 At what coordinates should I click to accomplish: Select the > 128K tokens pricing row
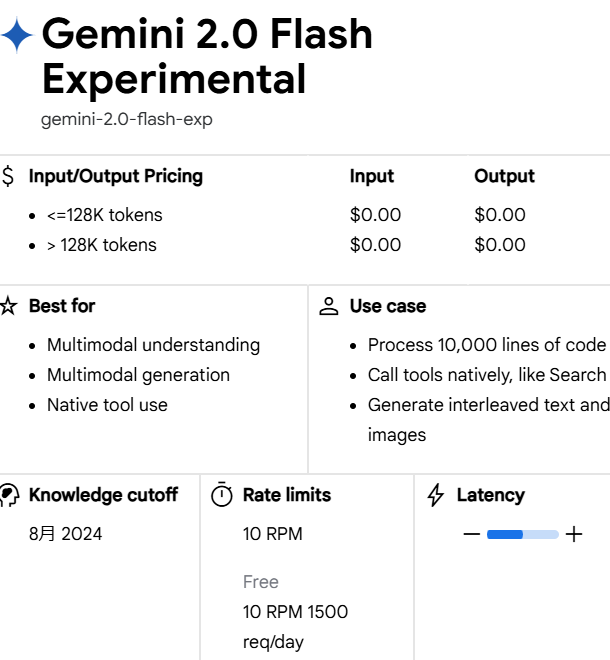(102, 245)
